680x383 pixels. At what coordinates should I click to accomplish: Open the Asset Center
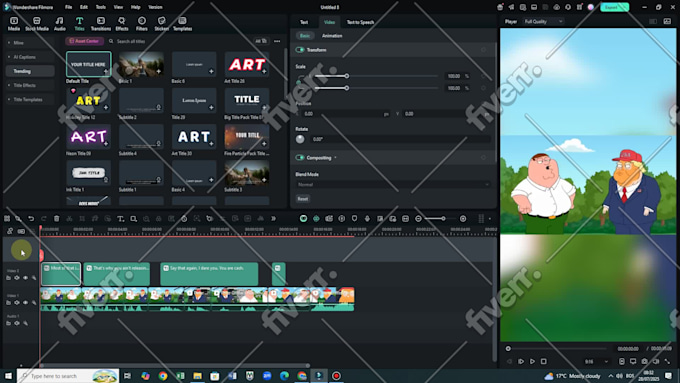[x=85, y=41]
